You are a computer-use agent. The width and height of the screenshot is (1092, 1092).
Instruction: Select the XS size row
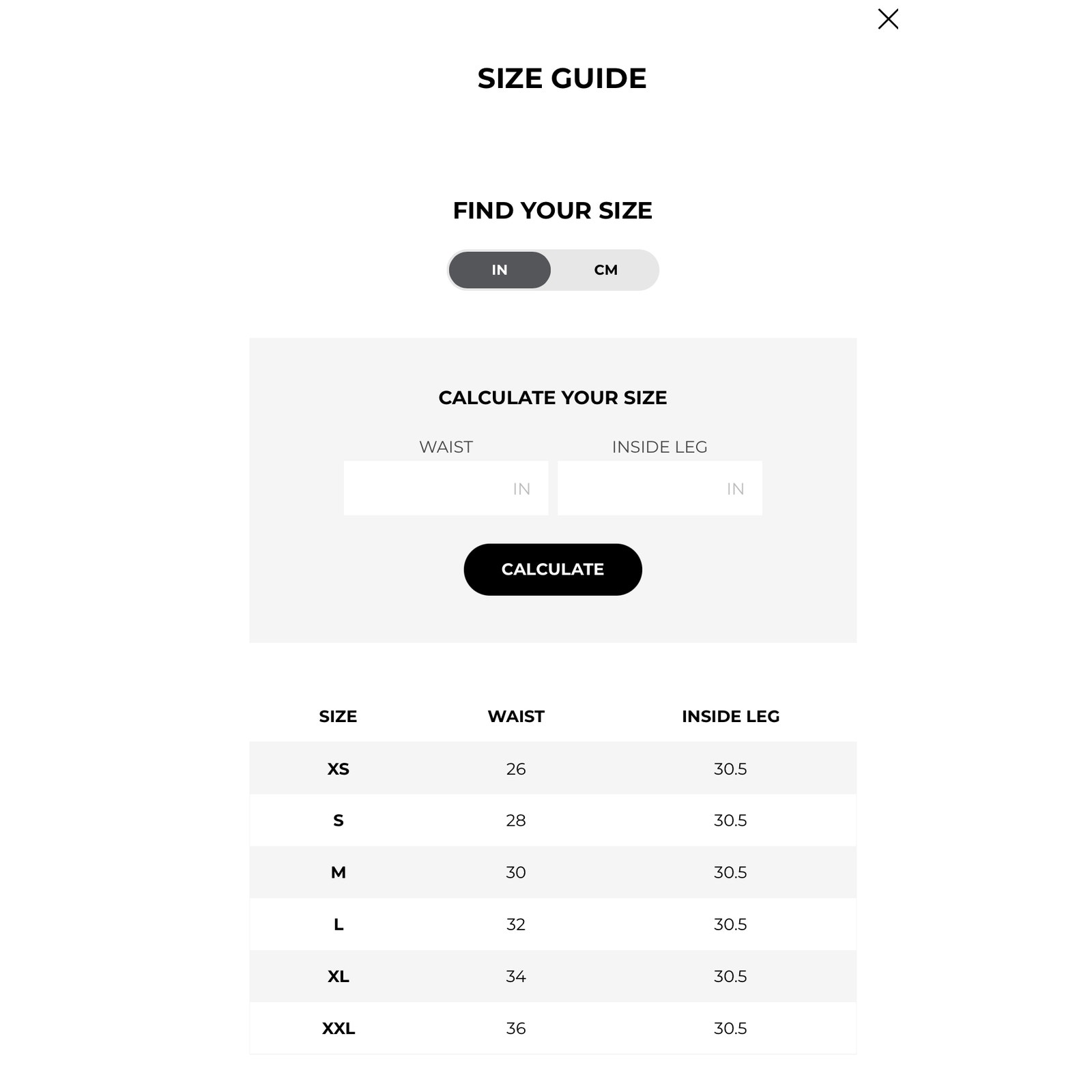click(553, 768)
